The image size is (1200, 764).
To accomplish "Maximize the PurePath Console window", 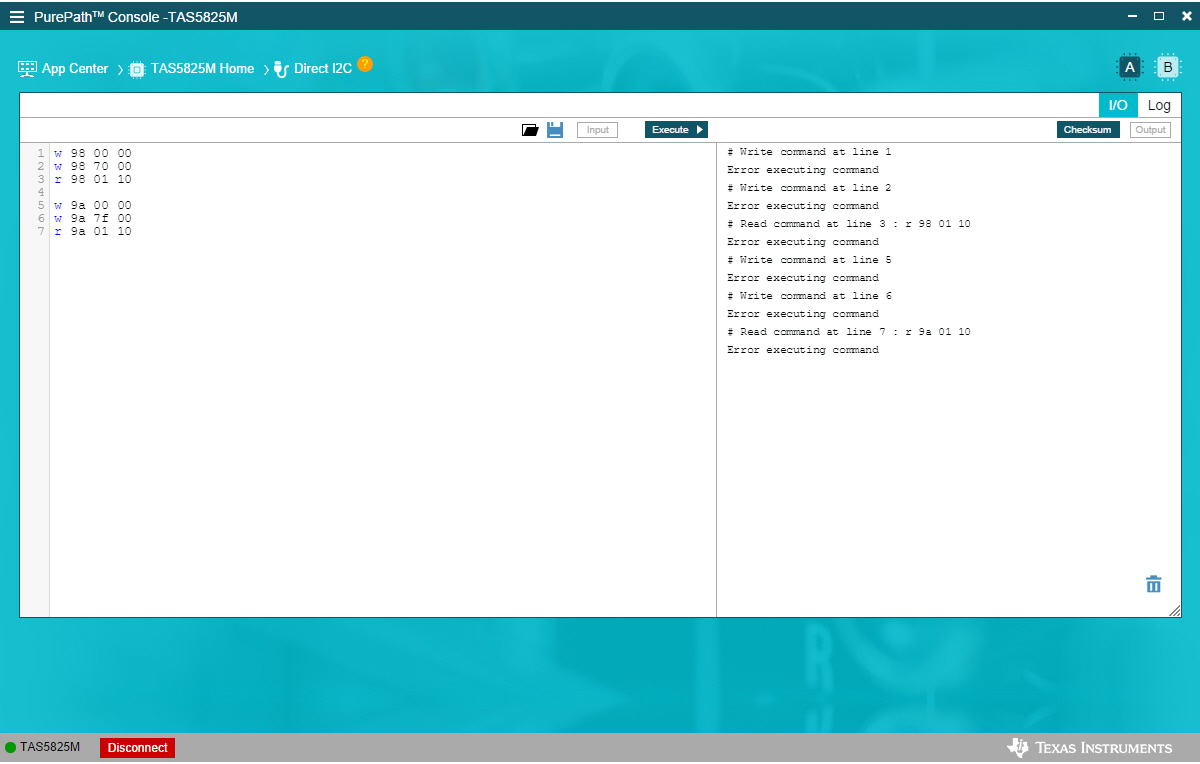I will coord(1159,16).
